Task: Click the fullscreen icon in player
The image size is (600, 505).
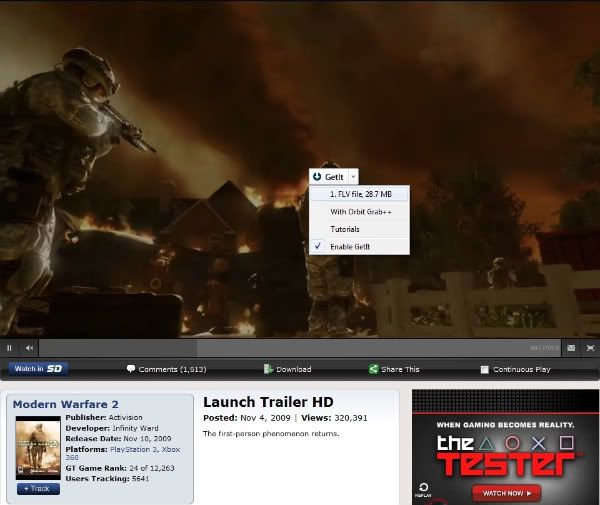Action: (590, 348)
